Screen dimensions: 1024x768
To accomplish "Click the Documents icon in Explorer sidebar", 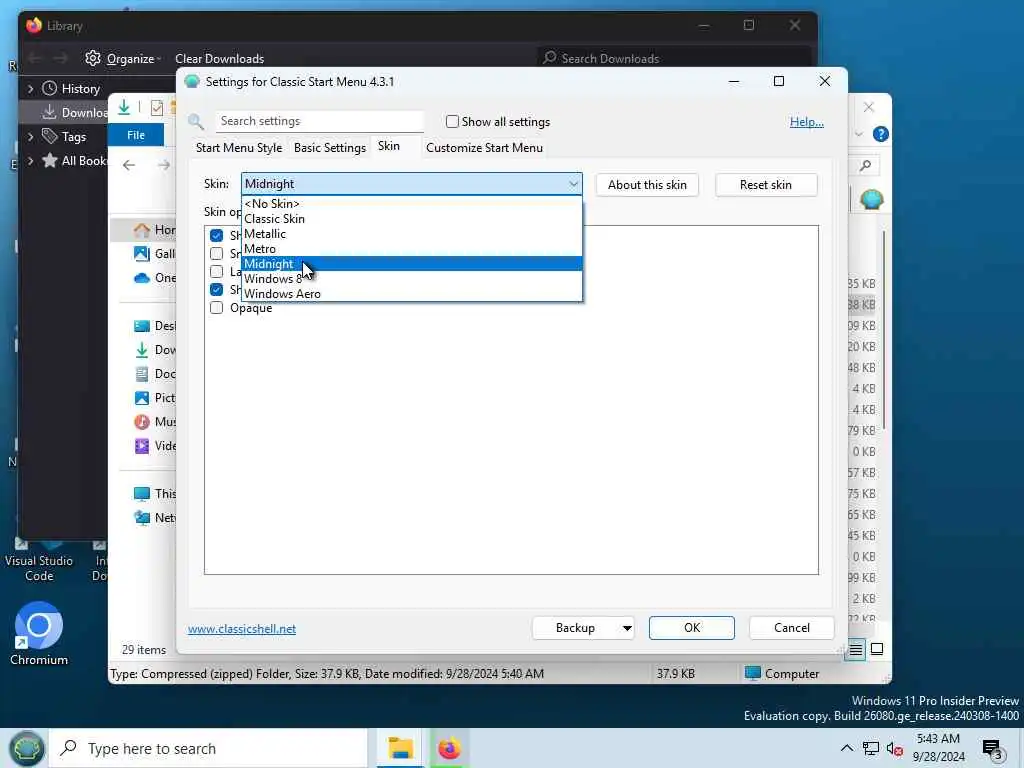I will [142, 374].
